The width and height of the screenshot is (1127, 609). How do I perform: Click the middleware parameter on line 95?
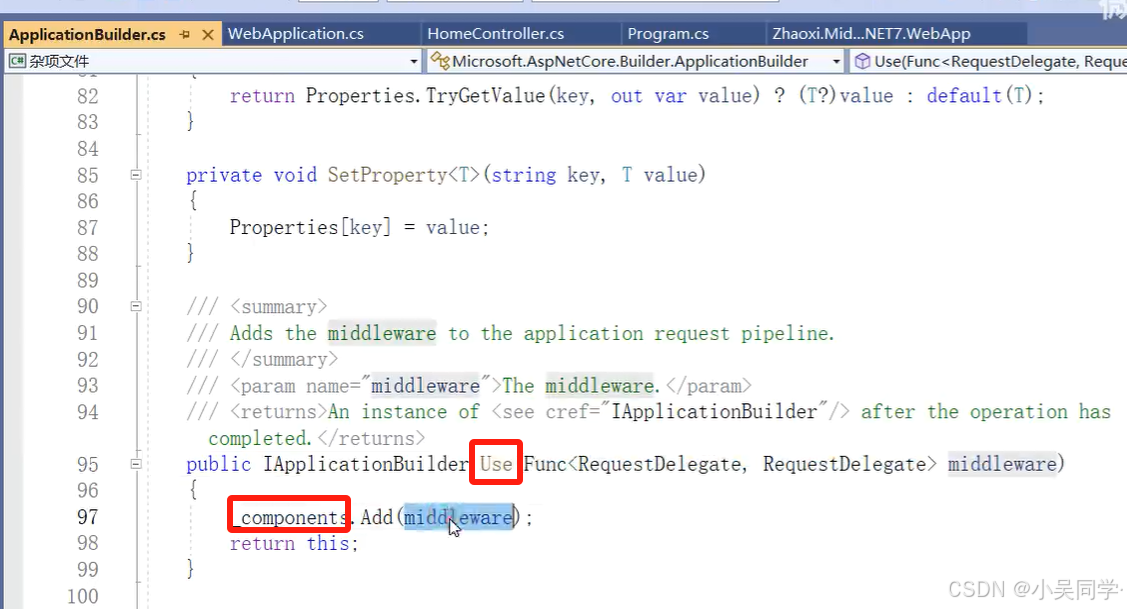point(1002,464)
